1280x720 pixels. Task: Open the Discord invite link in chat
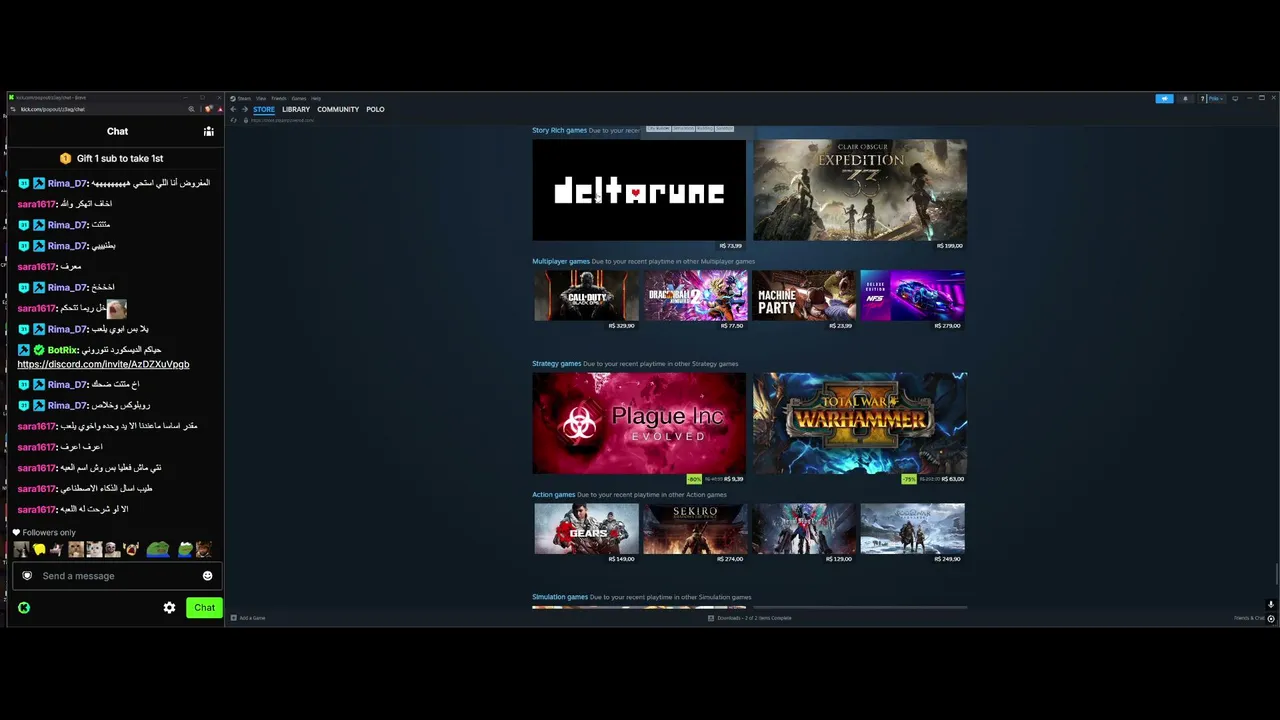(x=103, y=365)
